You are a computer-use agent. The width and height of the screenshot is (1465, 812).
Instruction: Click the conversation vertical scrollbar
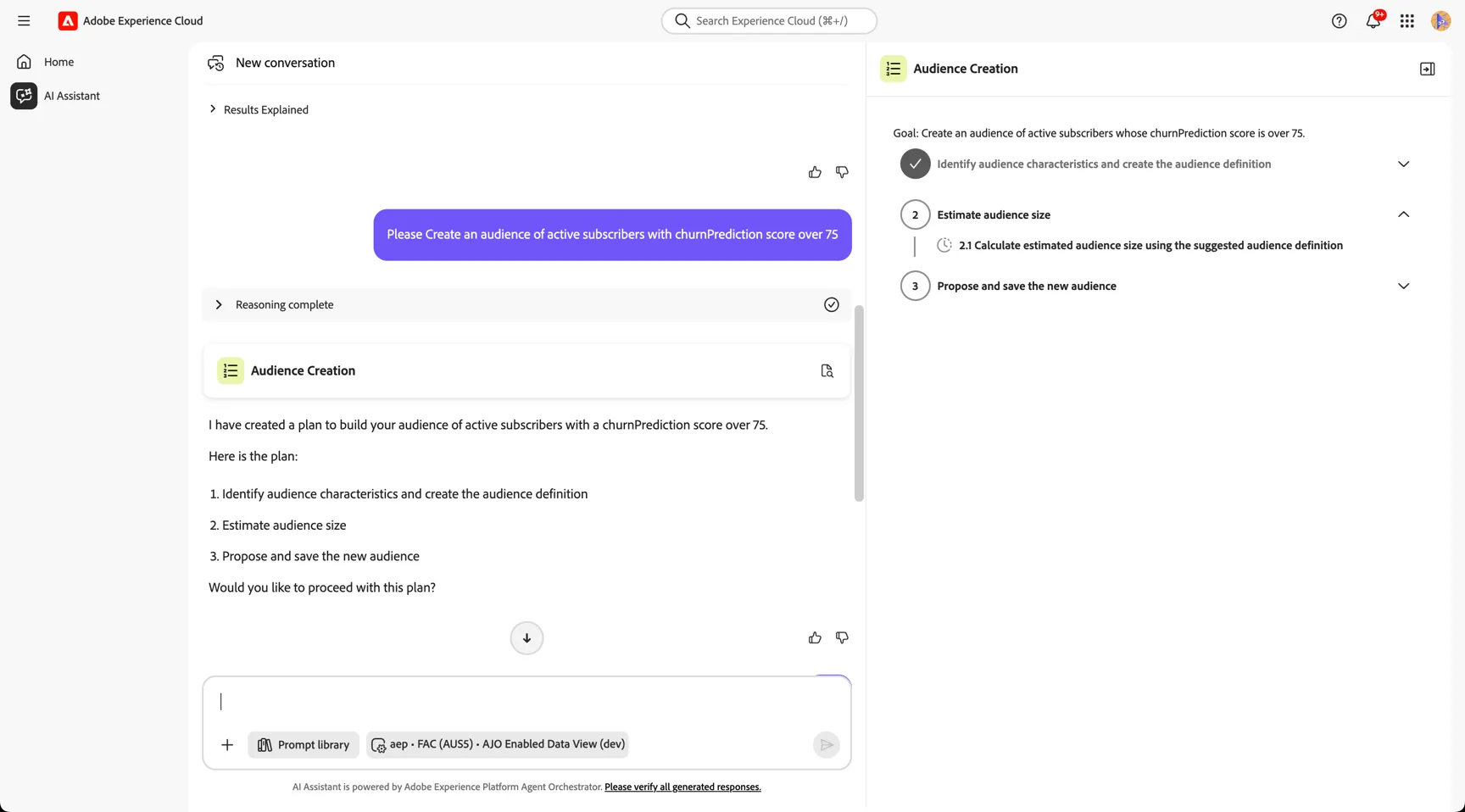(x=859, y=403)
